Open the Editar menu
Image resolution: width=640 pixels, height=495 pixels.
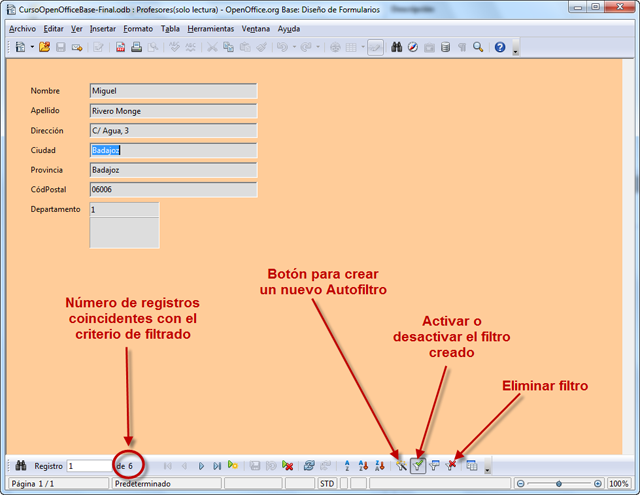[x=53, y=29]
